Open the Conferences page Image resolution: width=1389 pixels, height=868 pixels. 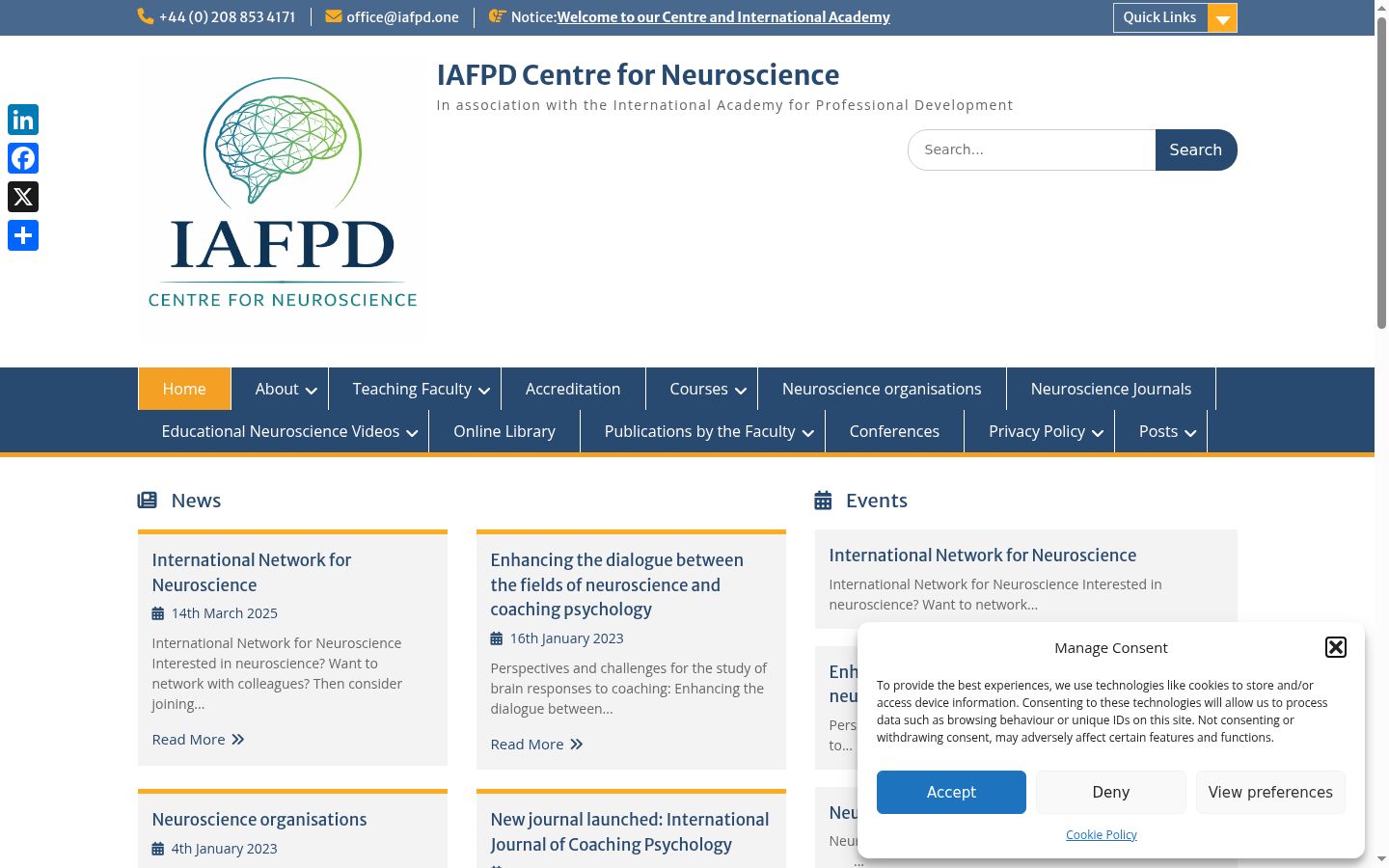tap(894, 431)
